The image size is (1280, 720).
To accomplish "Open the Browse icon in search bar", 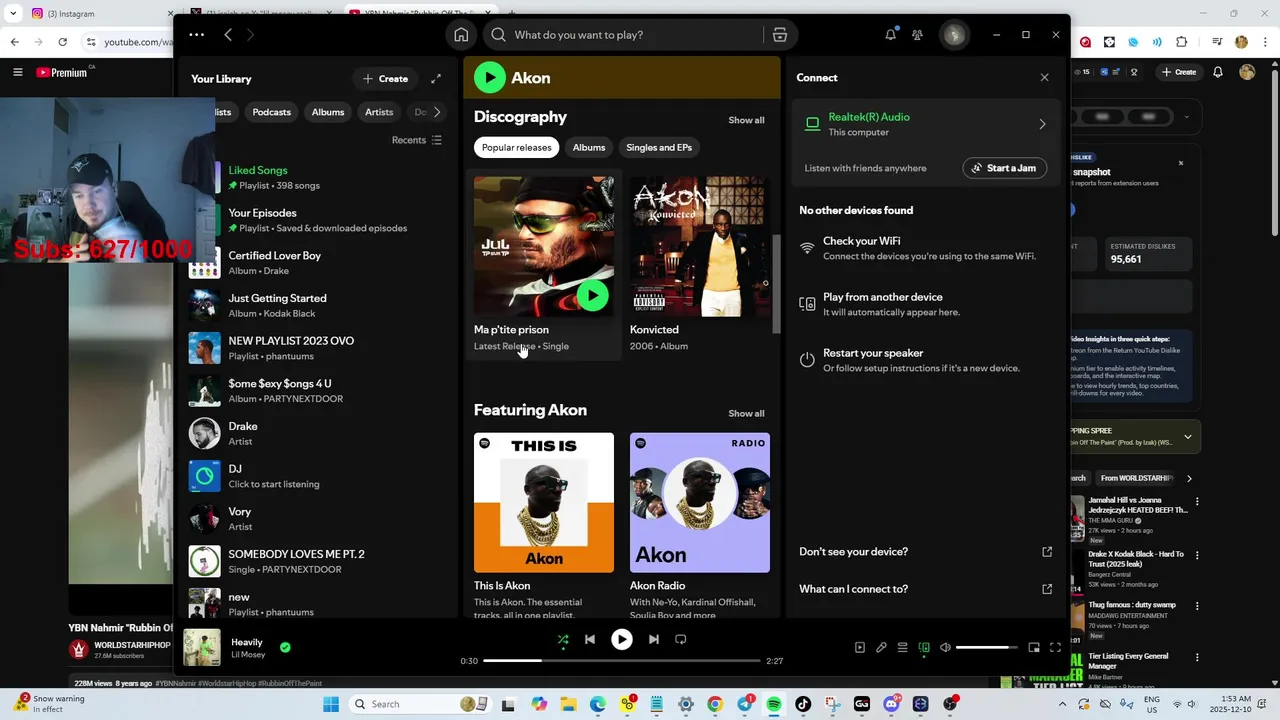I will coord(780,35).
